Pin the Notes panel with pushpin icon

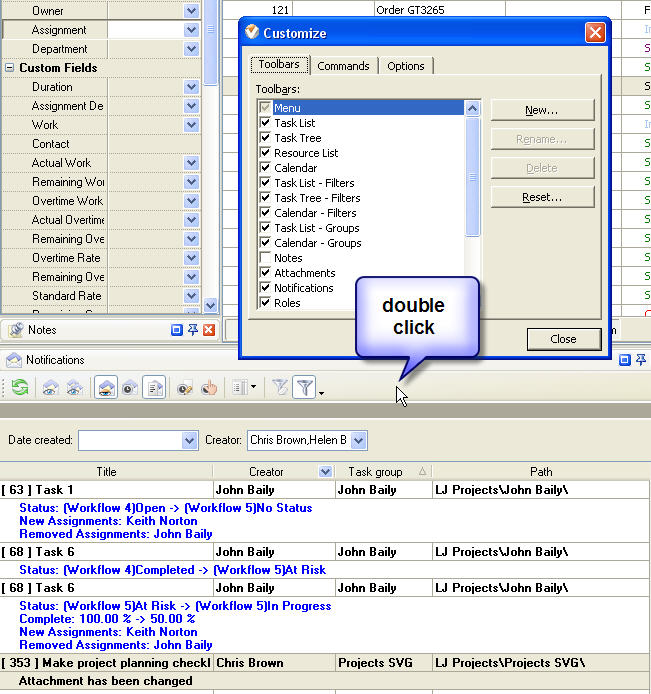pos(193,330)
